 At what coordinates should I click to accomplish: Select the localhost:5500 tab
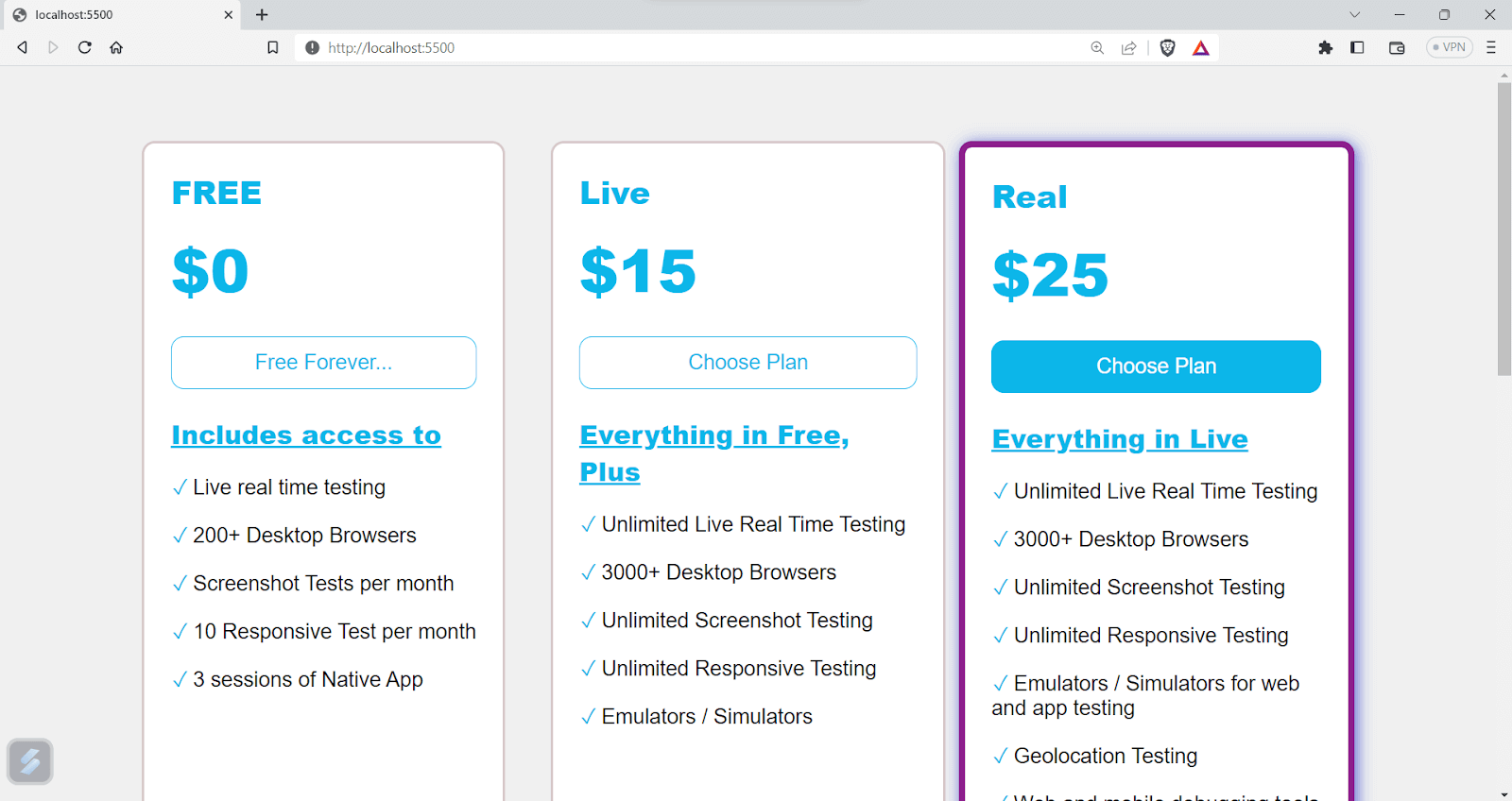pyautogui.click(x=113, y=14)
